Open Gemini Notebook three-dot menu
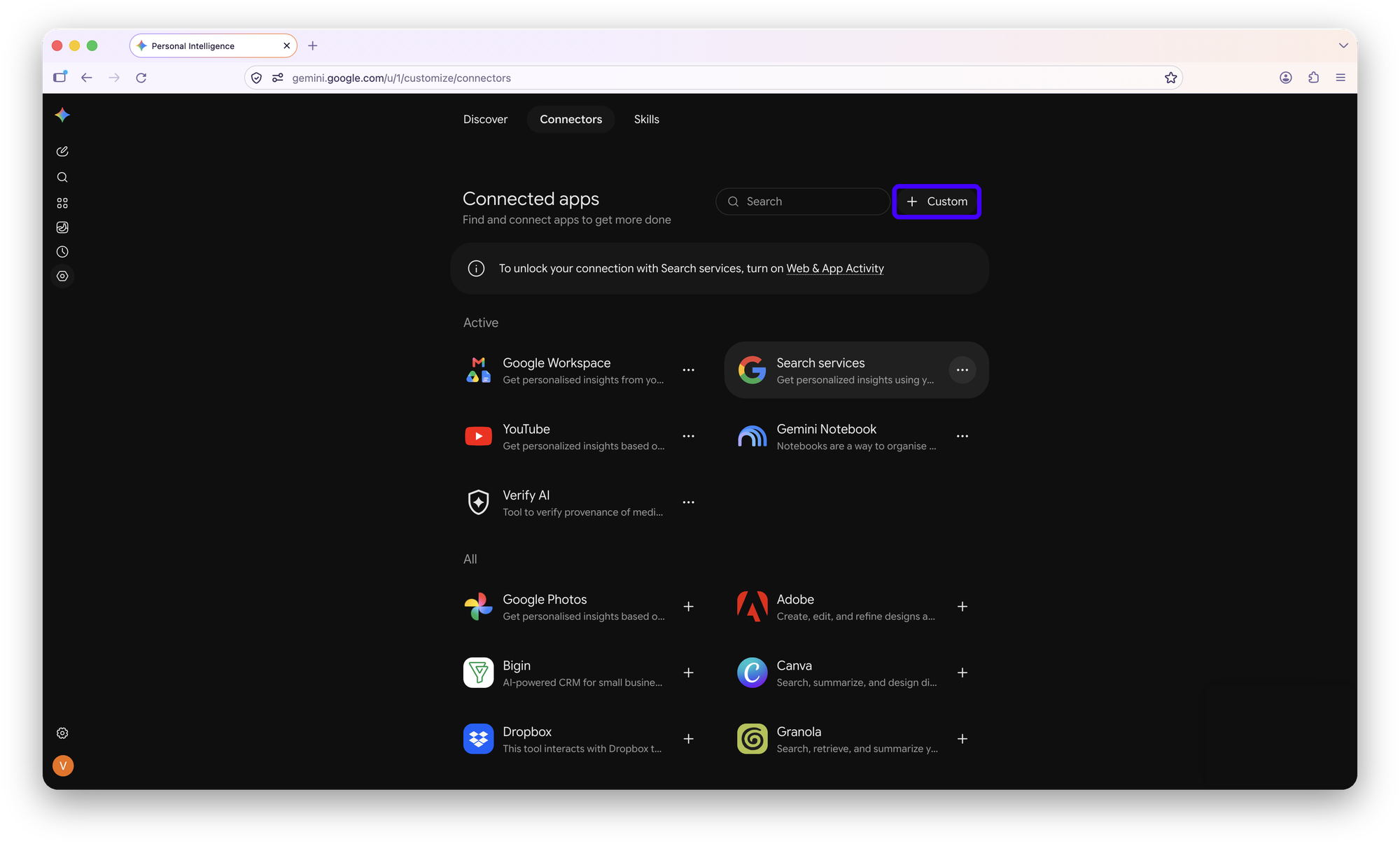The image size is (1400, 846). [x=962, y=436]
